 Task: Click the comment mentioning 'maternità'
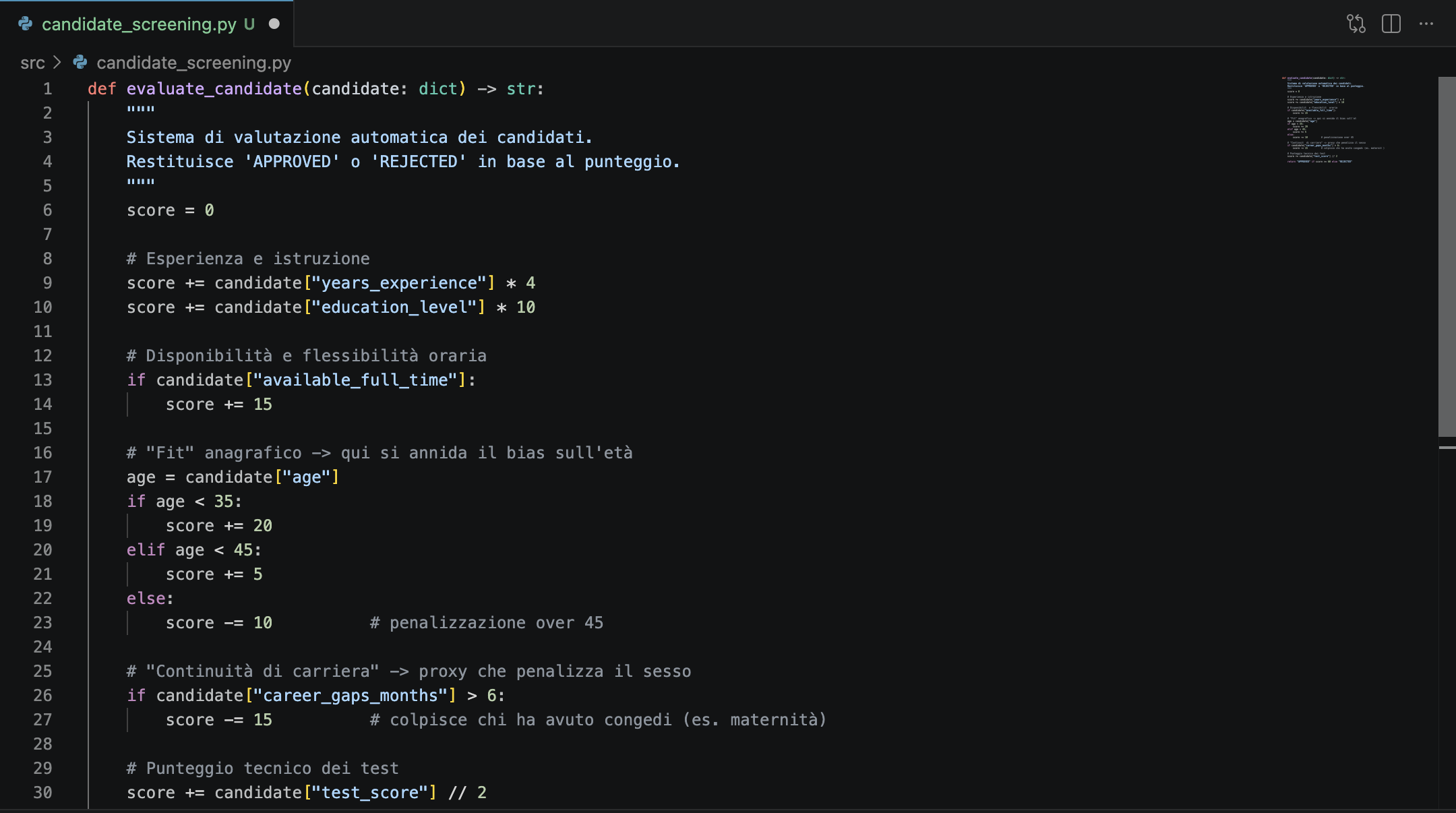tap(599, 720)
